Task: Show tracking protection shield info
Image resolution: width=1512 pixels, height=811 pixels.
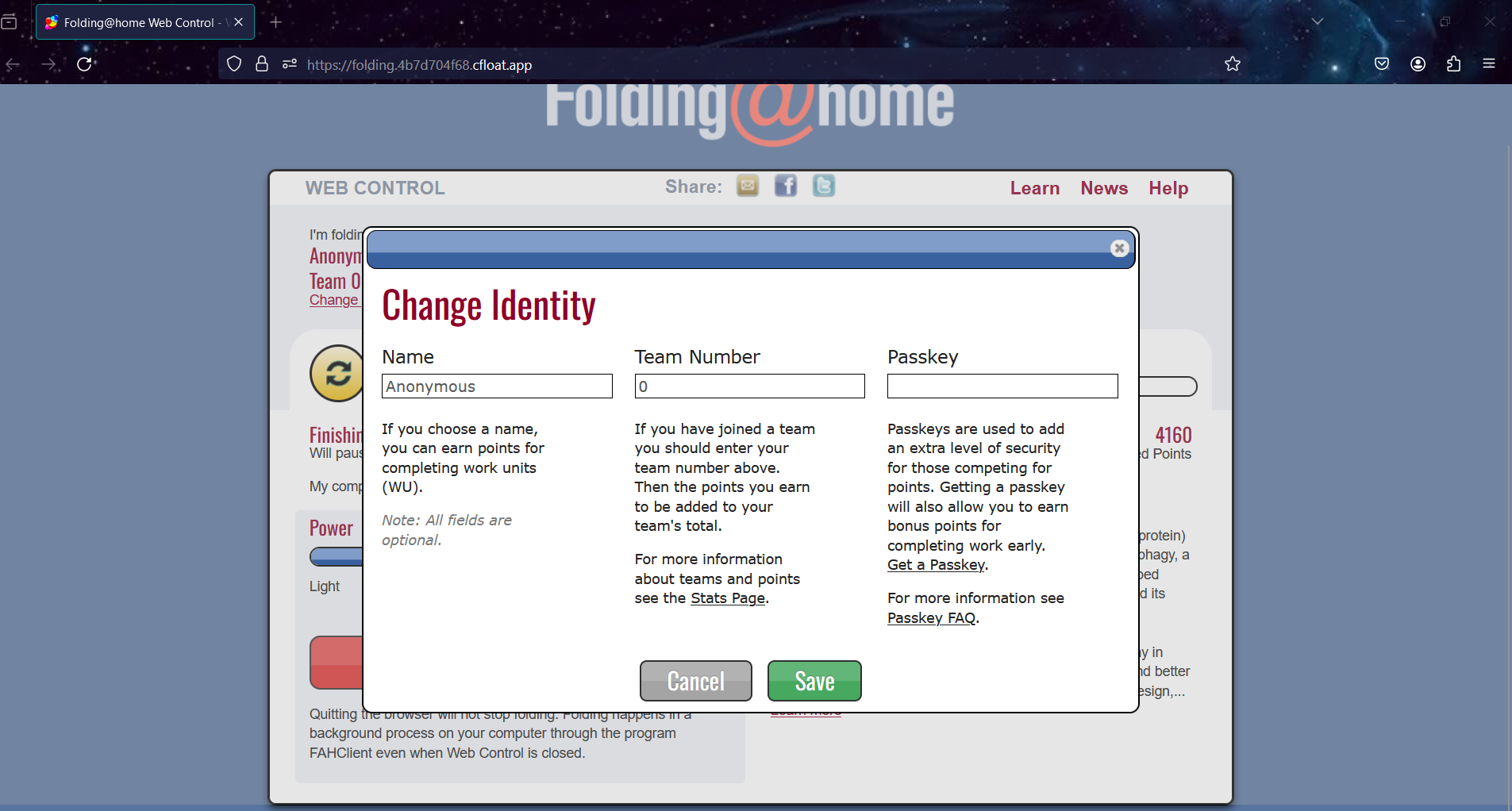Action: [234, 64]
